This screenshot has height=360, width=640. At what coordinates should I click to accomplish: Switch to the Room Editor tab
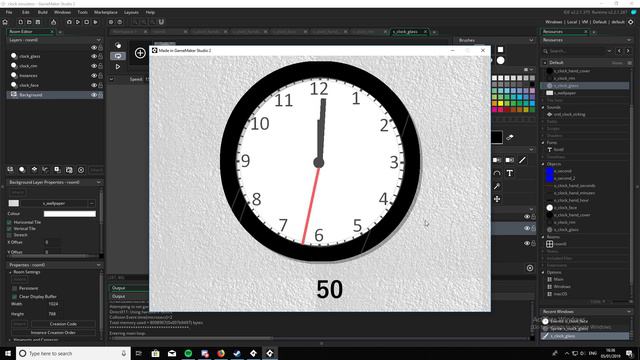(x=29, y=31)
